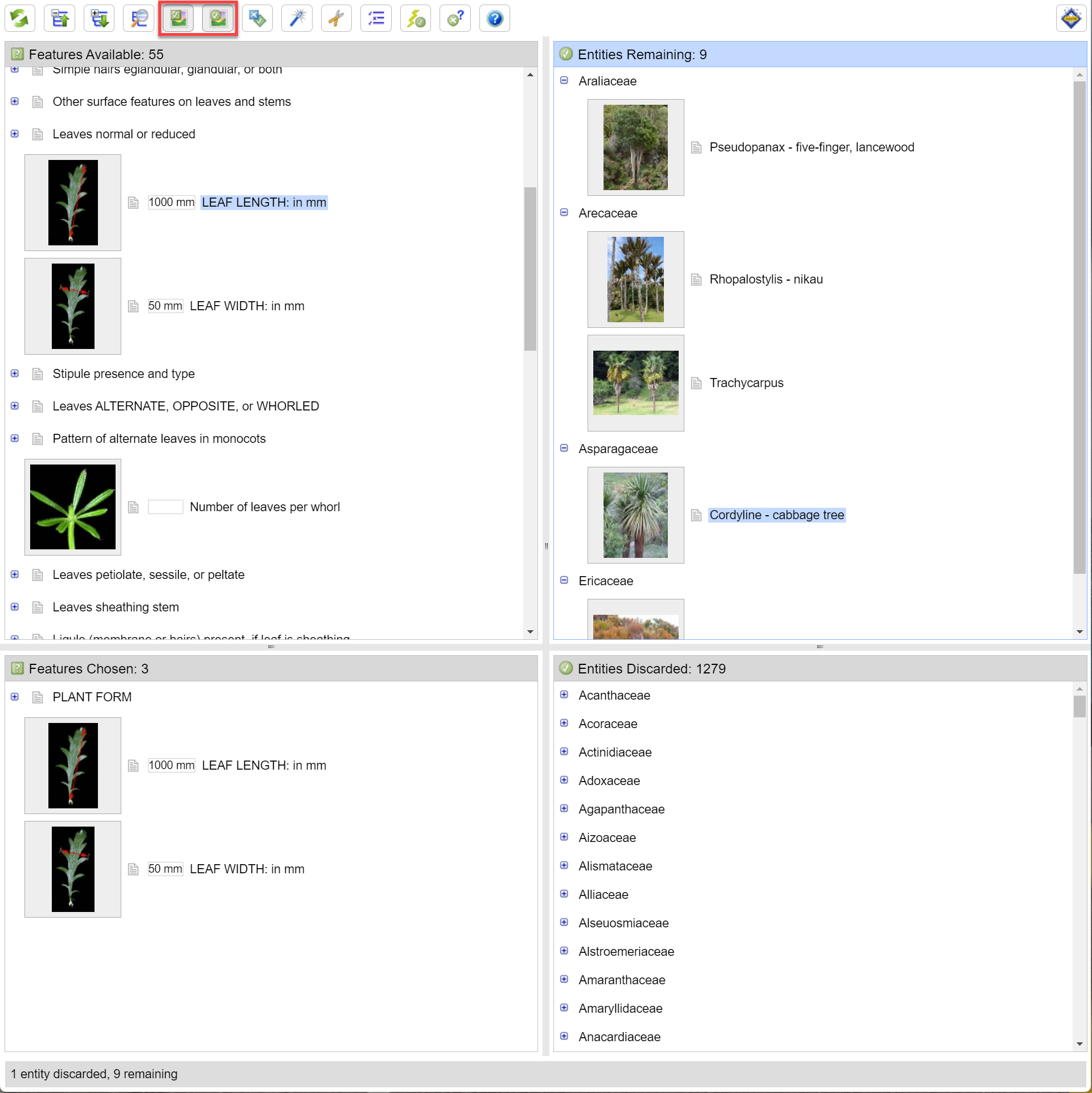This screenshot has height=1093, width=1092.
Task: Expand Leaves normal or reduced feature
Action: click(x=15, y=134)
